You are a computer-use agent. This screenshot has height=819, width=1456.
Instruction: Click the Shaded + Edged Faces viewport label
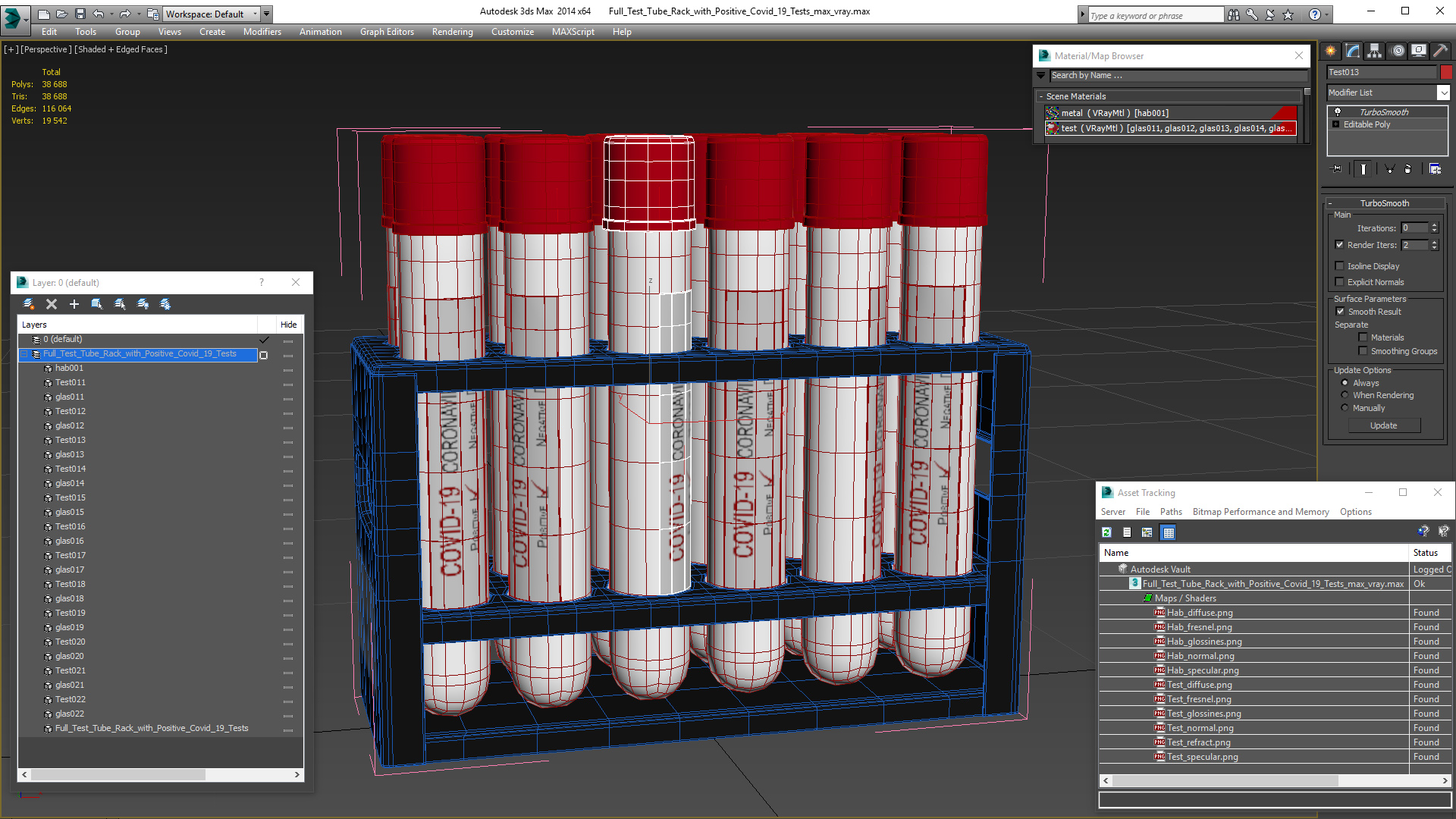(x=121, y=49)
